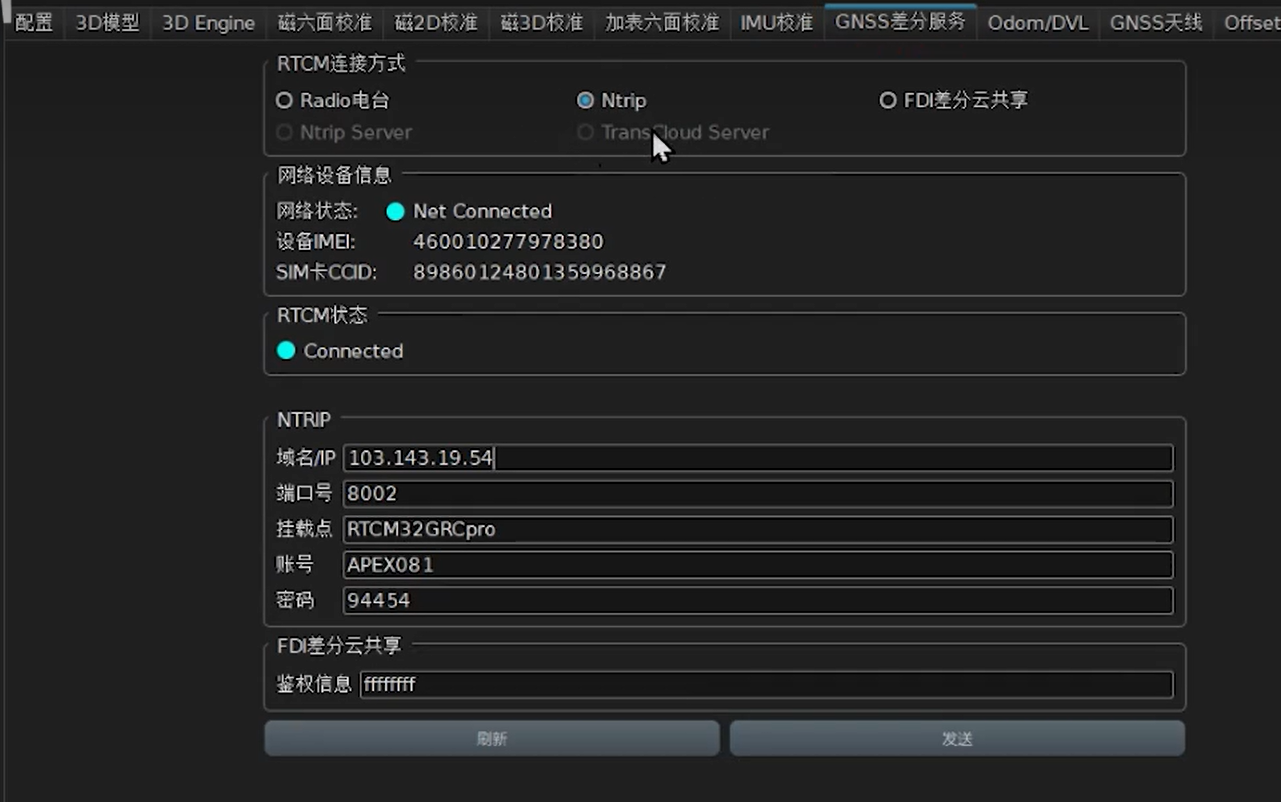The image size is (1281, 802).
Task: Click the 鉴权信息 authentication field
Action: [x=766, y=684]
